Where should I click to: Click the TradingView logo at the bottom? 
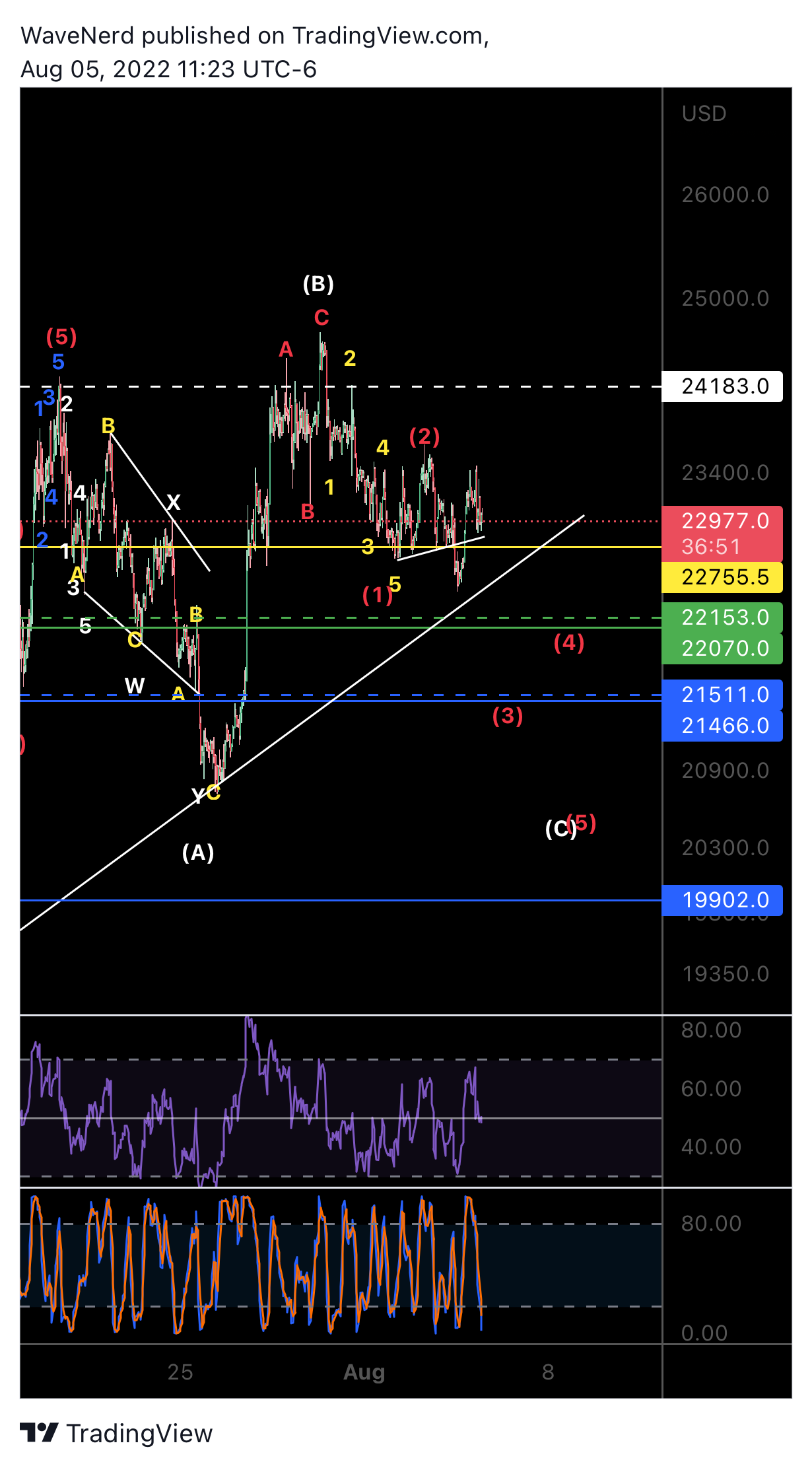[x=116, y=1433]
